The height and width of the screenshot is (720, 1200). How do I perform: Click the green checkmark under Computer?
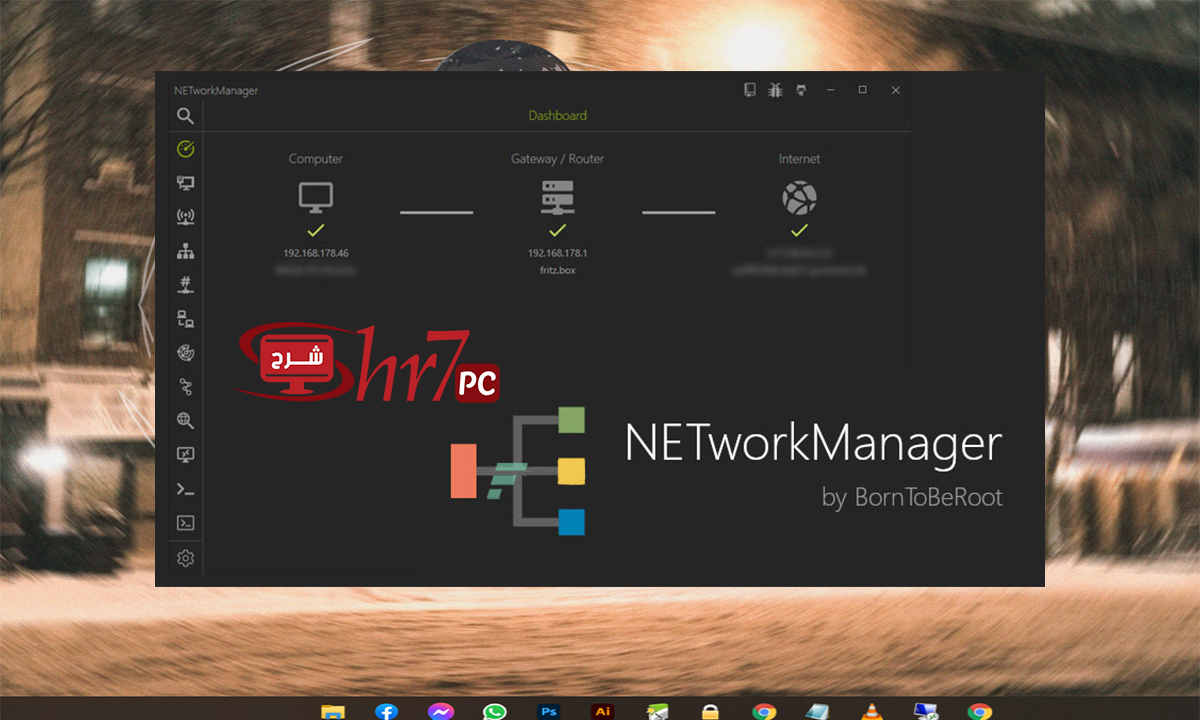tap(316, 231)
